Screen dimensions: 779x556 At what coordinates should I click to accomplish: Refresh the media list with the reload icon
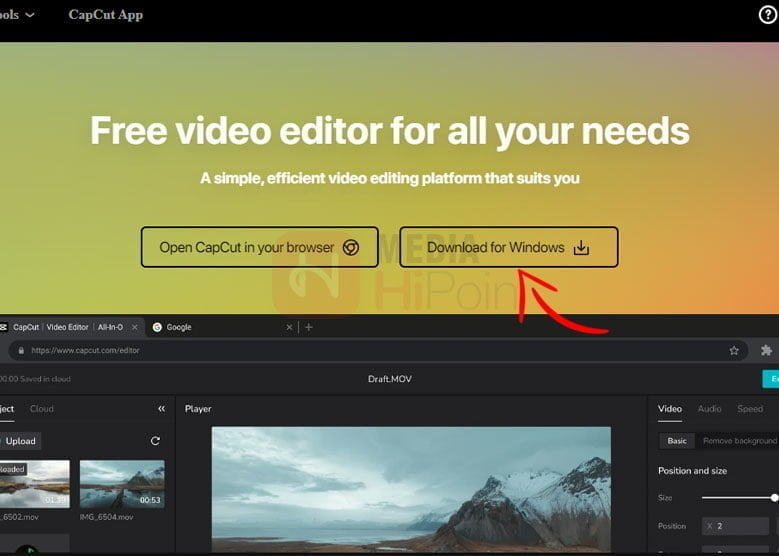pyautogui.click(x=155, y=441)
